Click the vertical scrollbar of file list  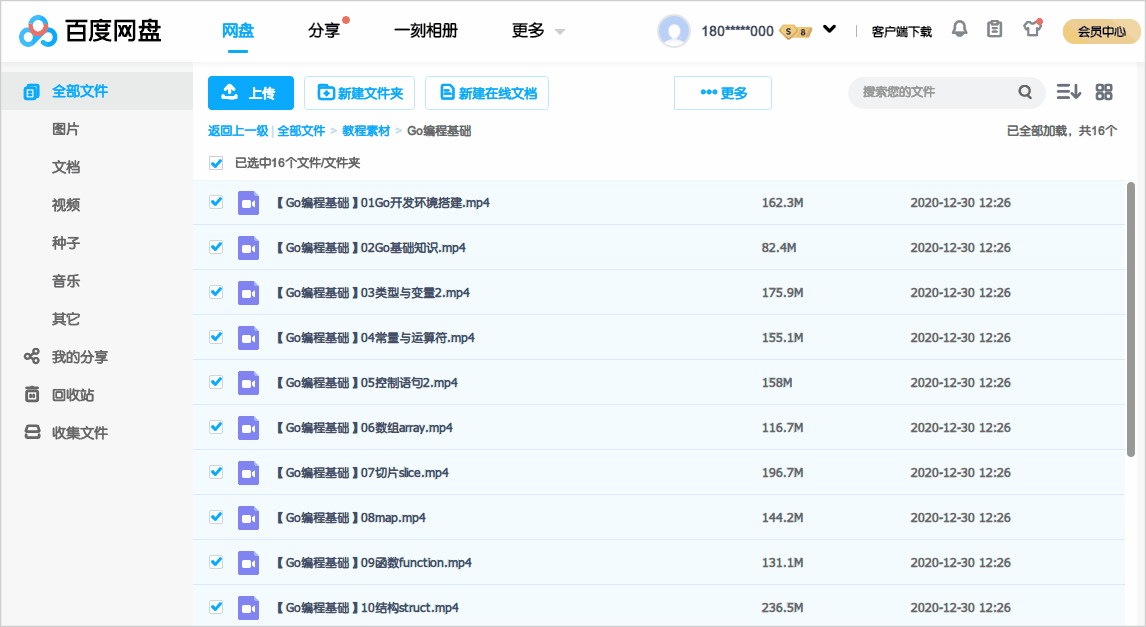[1131, 320]
